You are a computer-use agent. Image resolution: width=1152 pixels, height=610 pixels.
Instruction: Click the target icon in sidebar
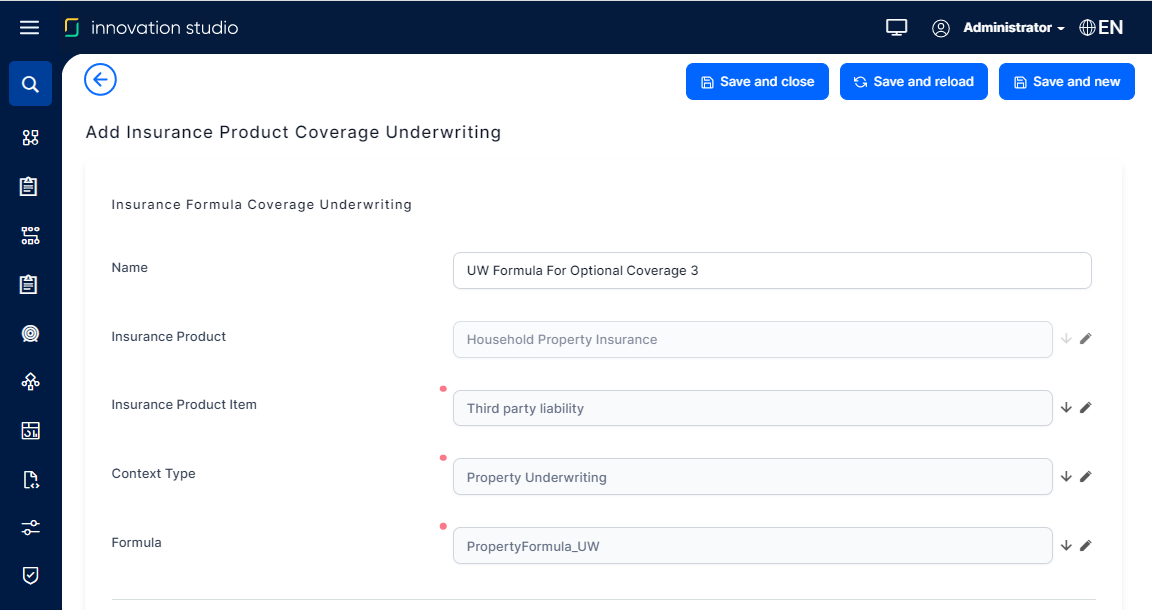point(30,334)
